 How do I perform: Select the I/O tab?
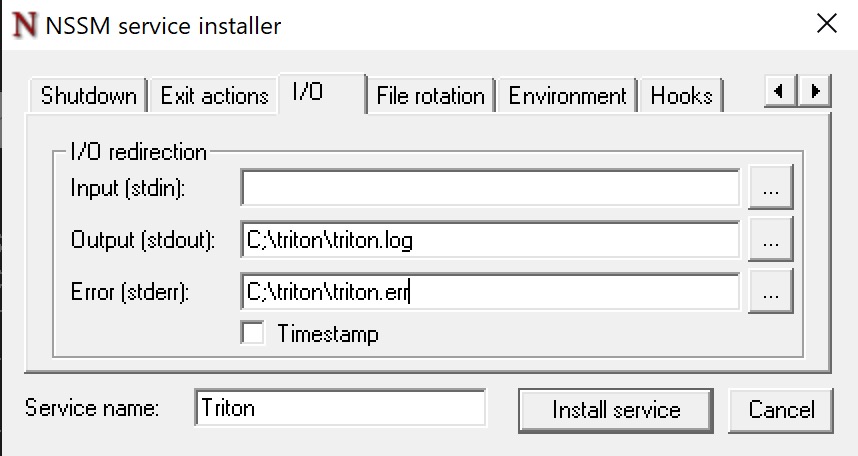click(x=308, y=93)
